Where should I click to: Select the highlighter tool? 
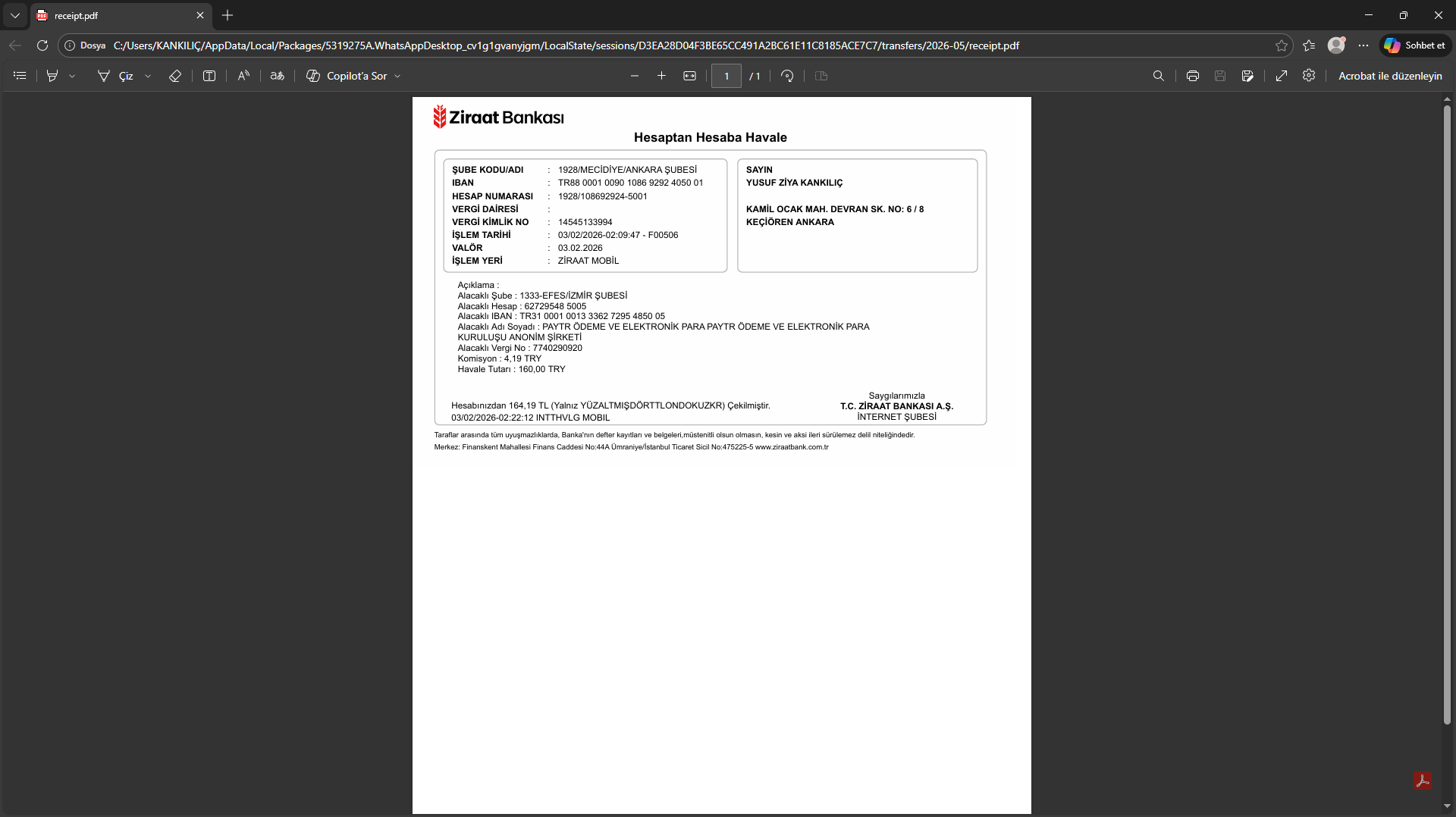tap(52, 76)
